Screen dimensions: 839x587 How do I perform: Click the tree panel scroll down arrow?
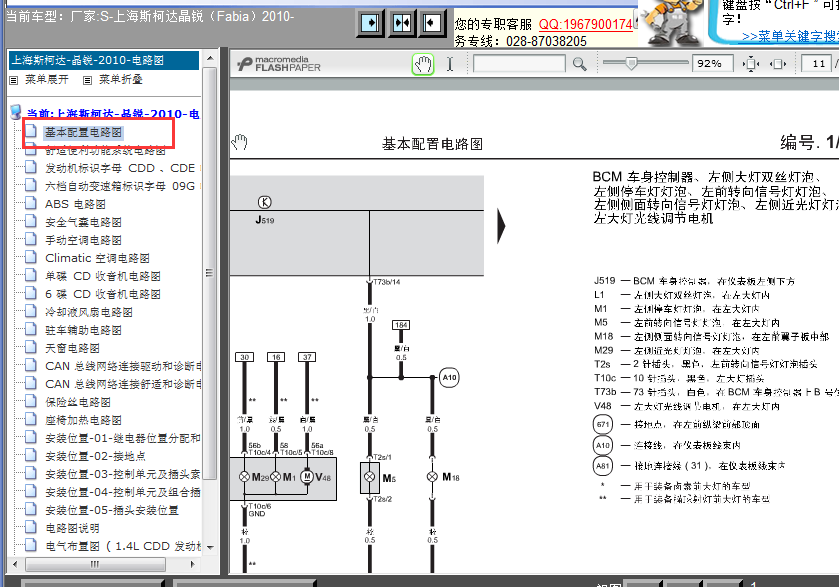pyautogui.click(x=210, y=547)
